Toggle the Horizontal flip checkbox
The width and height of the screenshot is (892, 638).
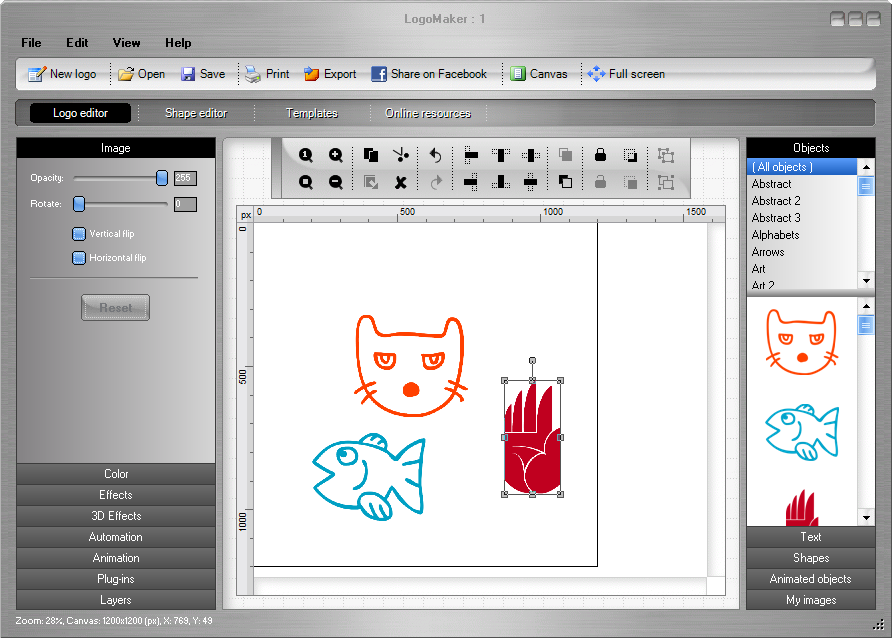pos(79,258)
